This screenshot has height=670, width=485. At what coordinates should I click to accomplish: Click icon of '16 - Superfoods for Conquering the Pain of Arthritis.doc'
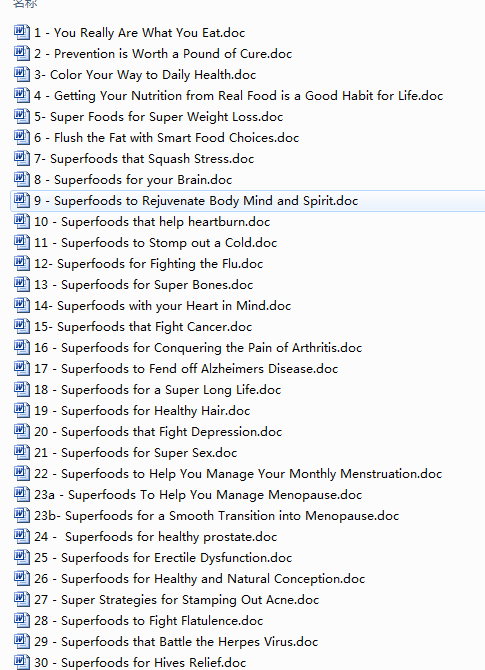(22, 347)
